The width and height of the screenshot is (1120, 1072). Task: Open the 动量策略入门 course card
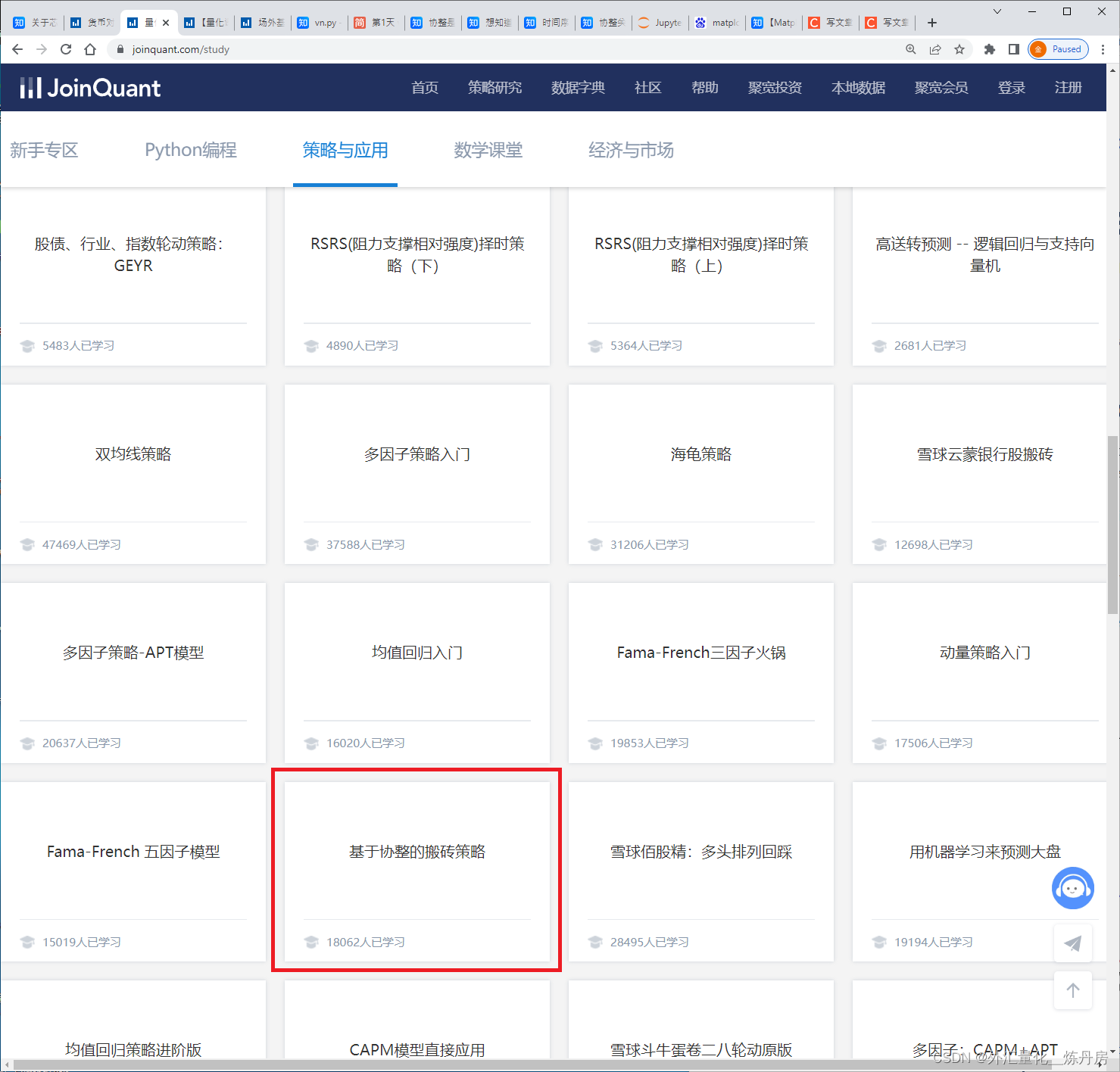pyautogui.click(x=980, y=672)
